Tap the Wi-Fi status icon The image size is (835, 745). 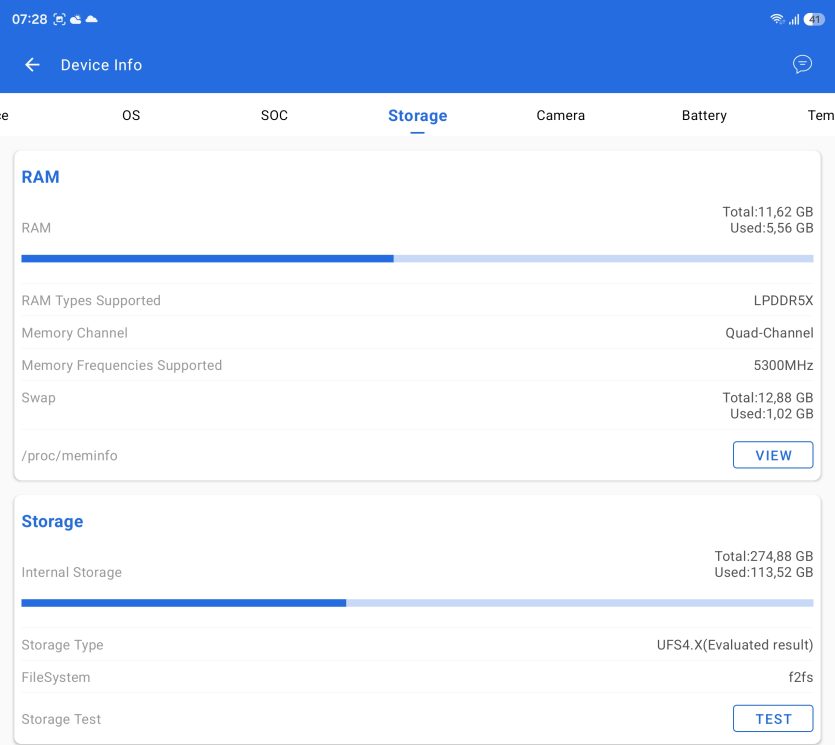[777, 19]
